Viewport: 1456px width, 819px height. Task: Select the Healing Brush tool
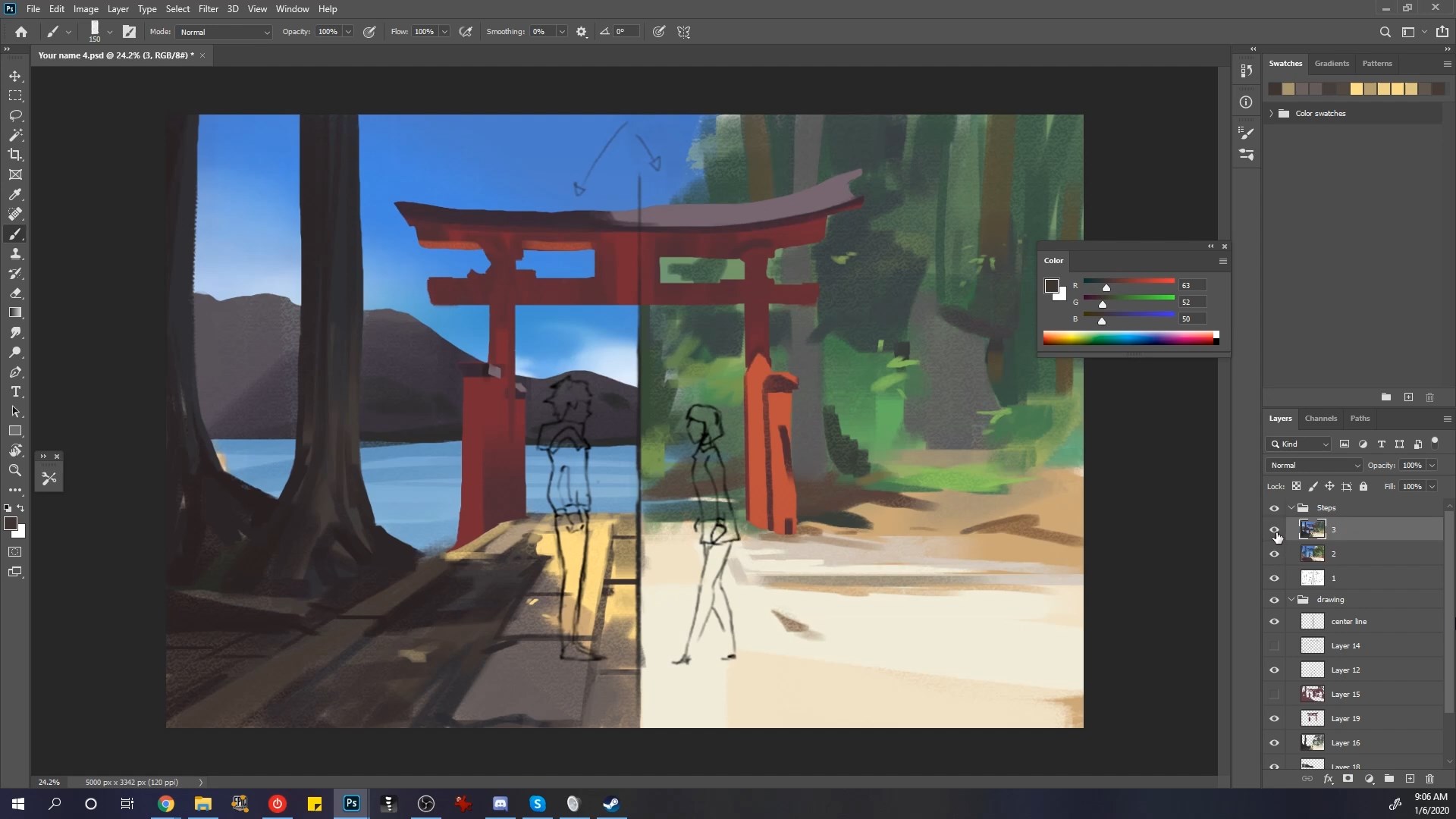[15, 214]
